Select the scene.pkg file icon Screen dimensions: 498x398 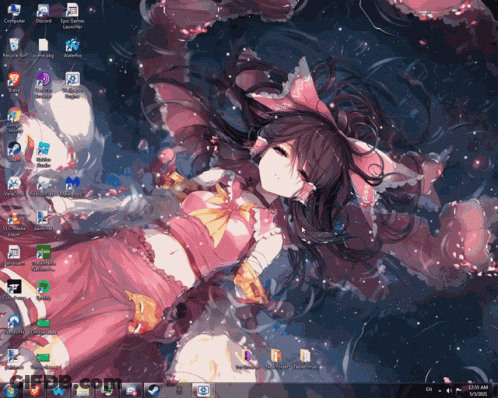[x=43, y=48]
